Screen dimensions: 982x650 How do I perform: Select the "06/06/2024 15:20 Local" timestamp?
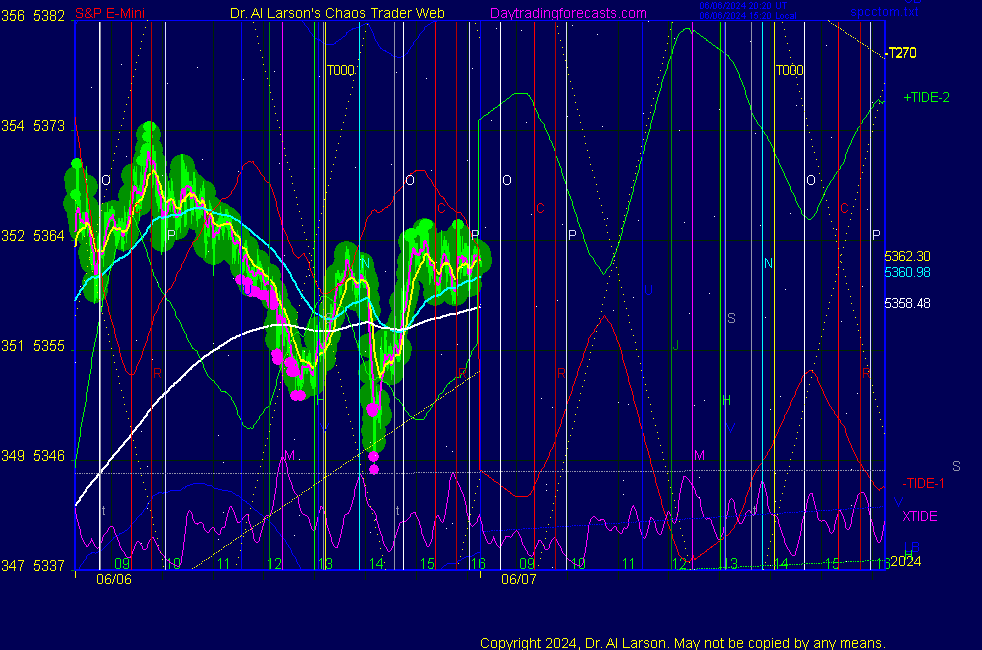pyautogui.click(x=748, y=16)
